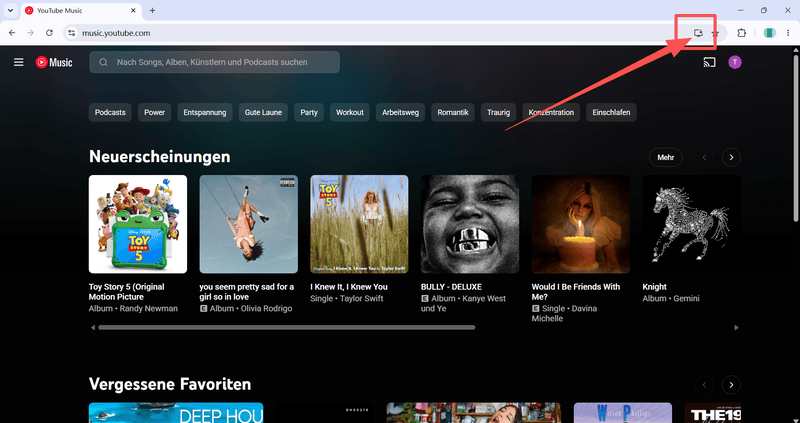Open the BULLY - DELUXE title link

pos(452,287)
